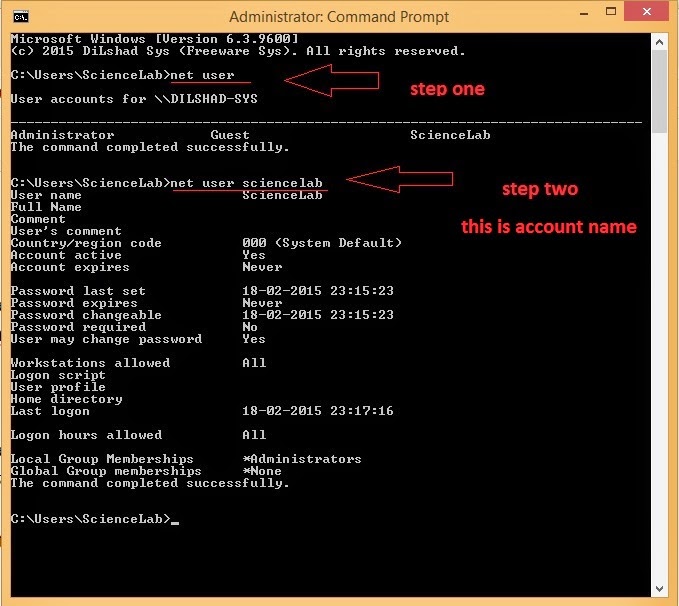Click the 'Global Group memberships' label
The width and height of the screenshot is (679, 606).
click(106, 471)
